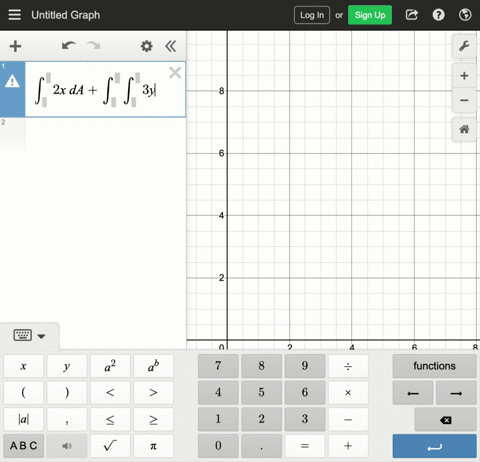Image resolution: width=480 pixels, height=462 pixels.
Task: Tap the minus key
Action: point(348,419)
